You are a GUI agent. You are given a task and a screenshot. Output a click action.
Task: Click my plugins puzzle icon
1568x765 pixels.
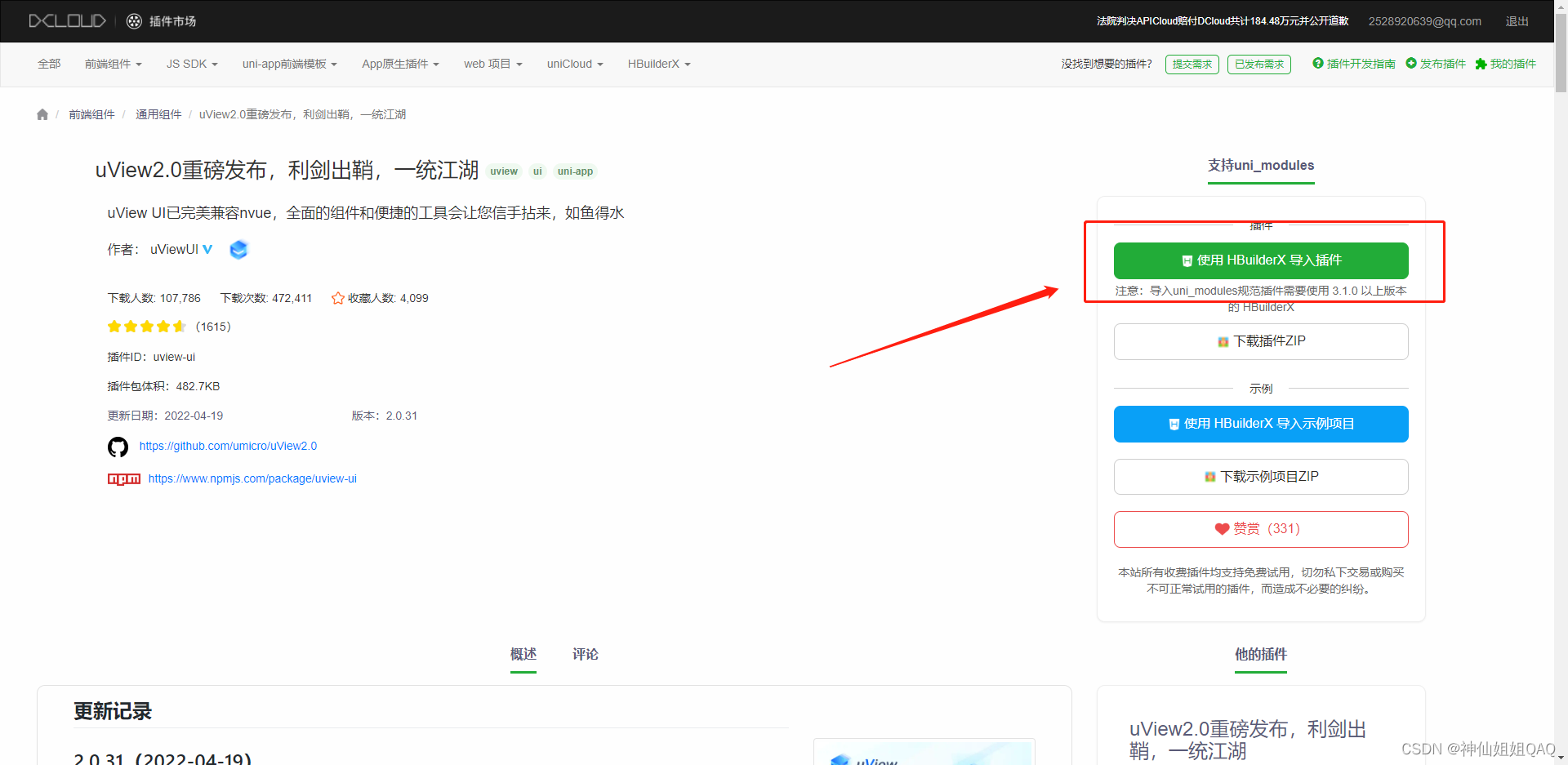click(1481, 64)
